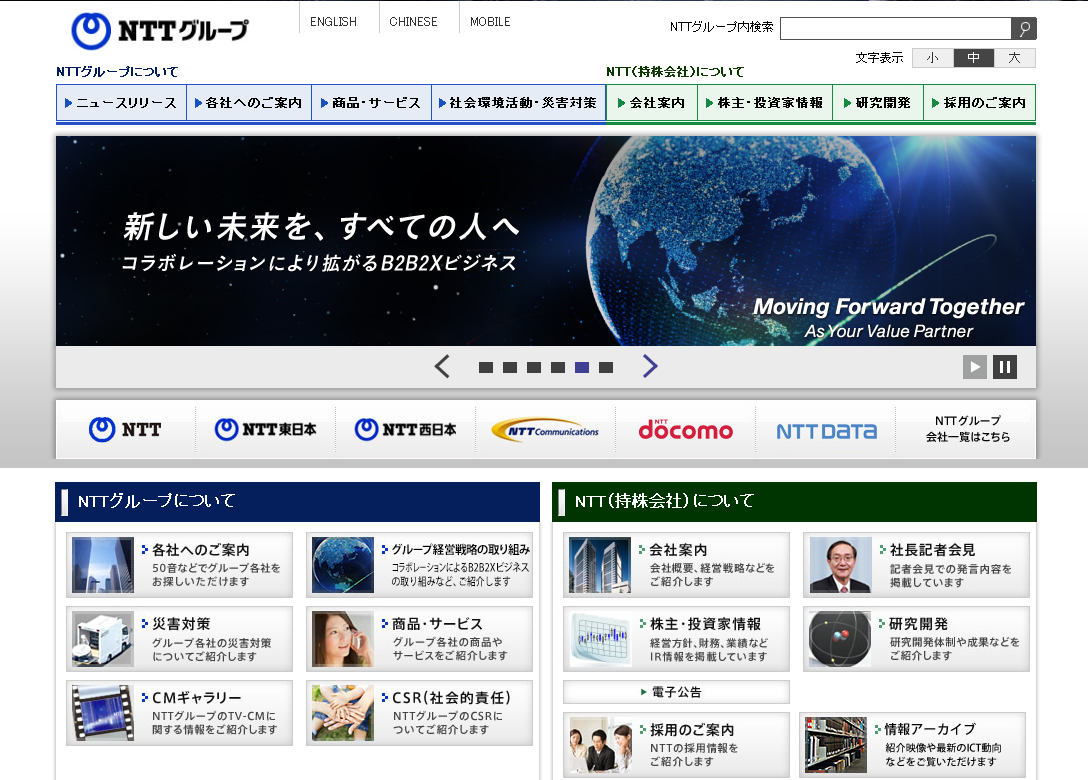Image resolution: width=1088 pixels, height=780 pixels.
Task: Click the search magnifier button
Action: pyautogui.click(x=1023, y=28)
